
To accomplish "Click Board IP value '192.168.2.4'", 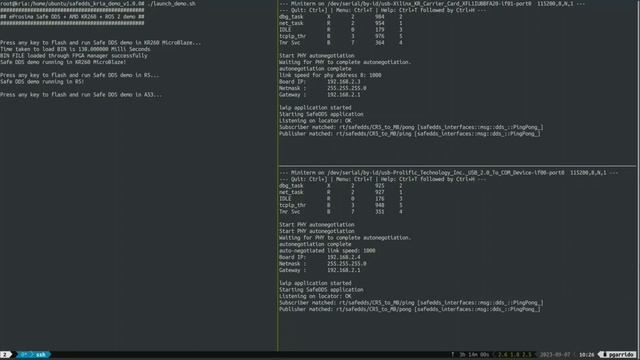I will (344, 257).
